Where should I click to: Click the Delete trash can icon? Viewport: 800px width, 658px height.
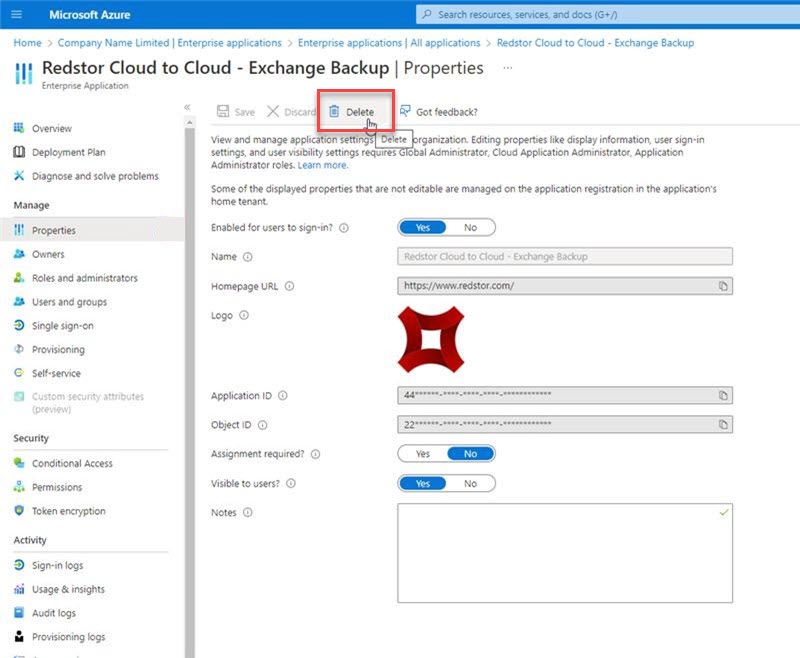[x=334, y=111]
